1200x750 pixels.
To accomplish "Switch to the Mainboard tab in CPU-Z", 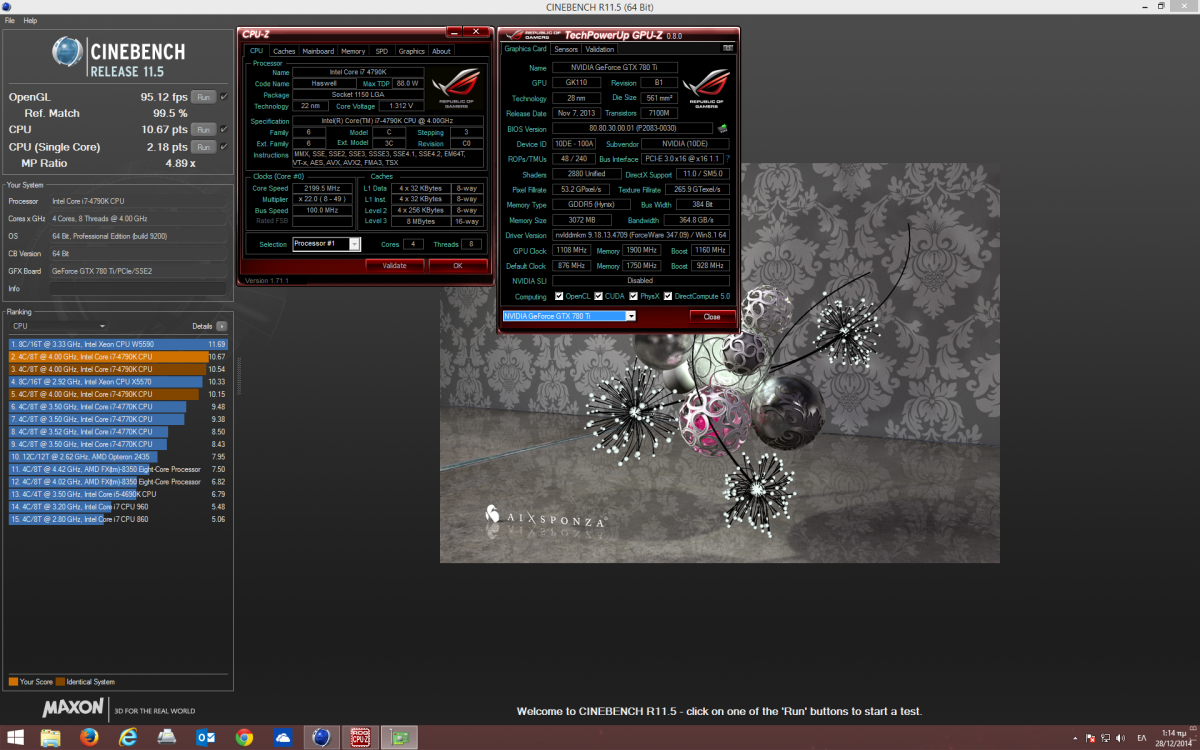I will tap(318, 51).
